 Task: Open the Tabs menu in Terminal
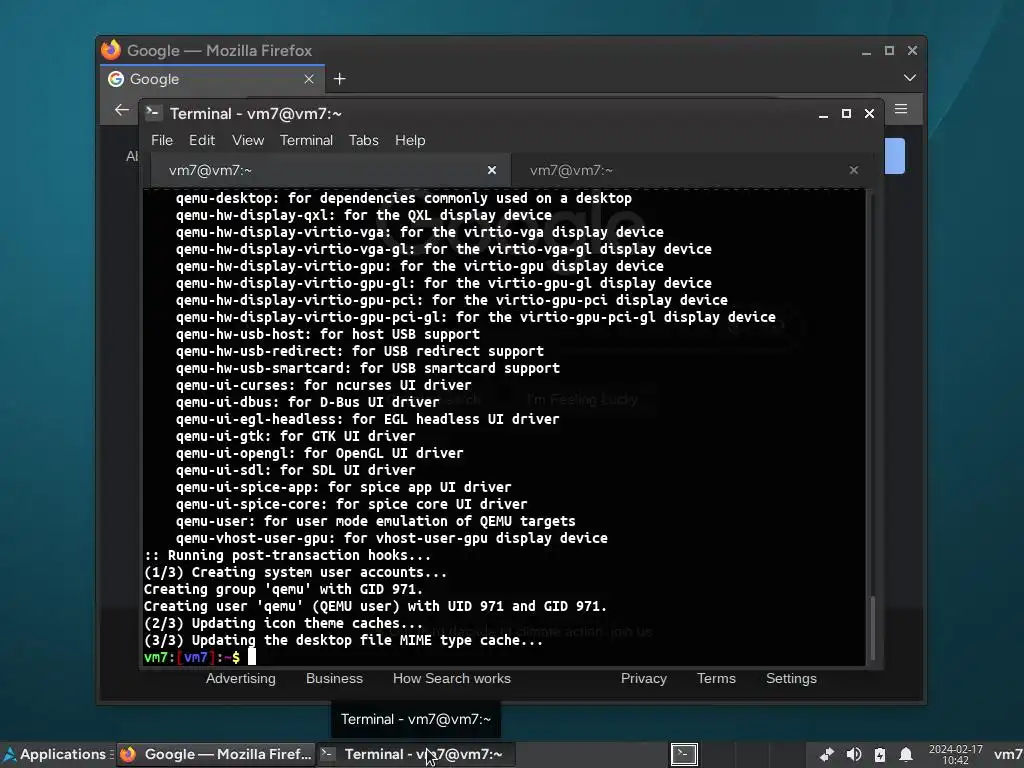[363, 140]
